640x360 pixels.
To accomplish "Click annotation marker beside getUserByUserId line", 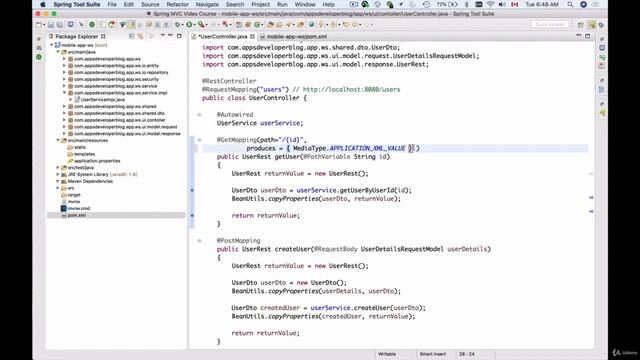I will 192,190.
